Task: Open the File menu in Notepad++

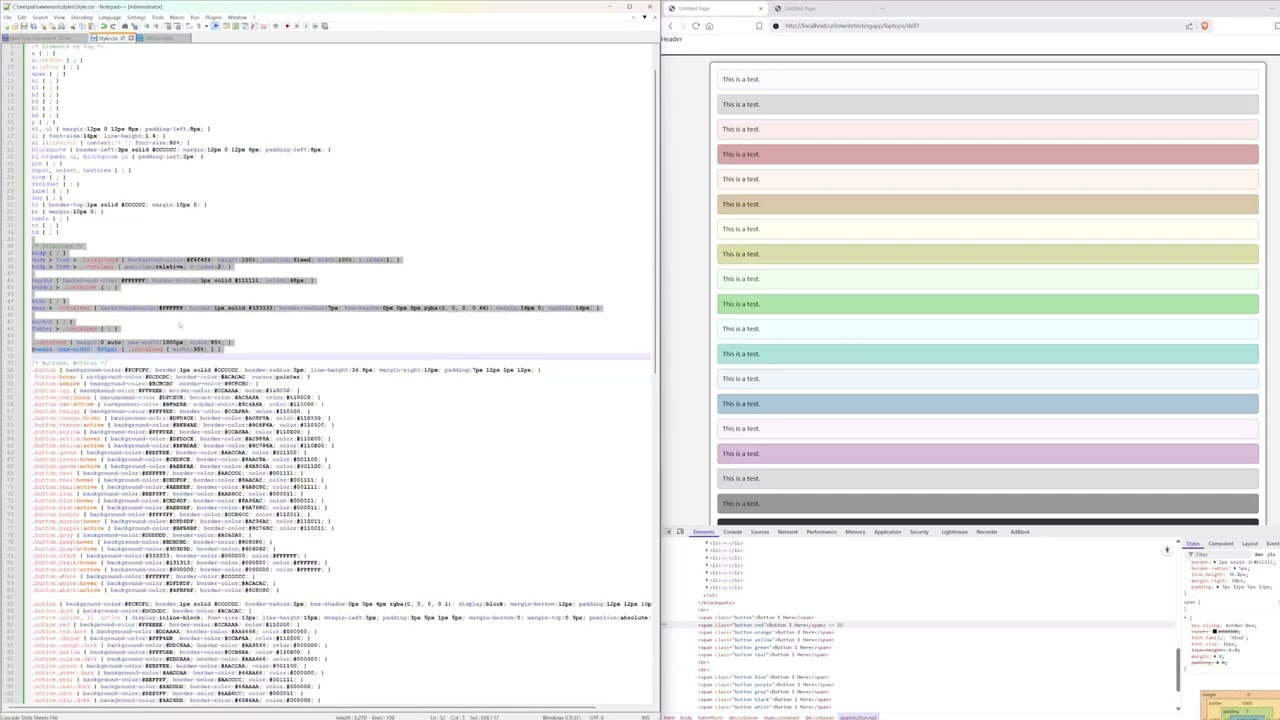Action: click(7, 17)
